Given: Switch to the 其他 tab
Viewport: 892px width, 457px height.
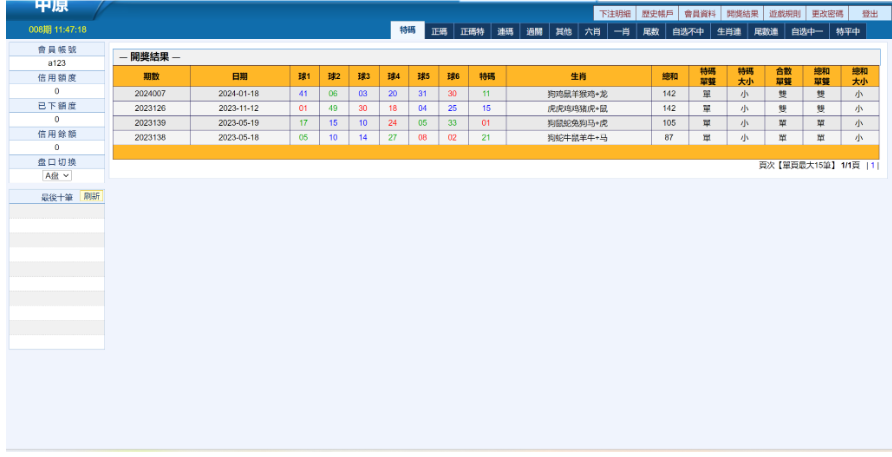Looking at the screenshot, I should [x=564, y=32].
